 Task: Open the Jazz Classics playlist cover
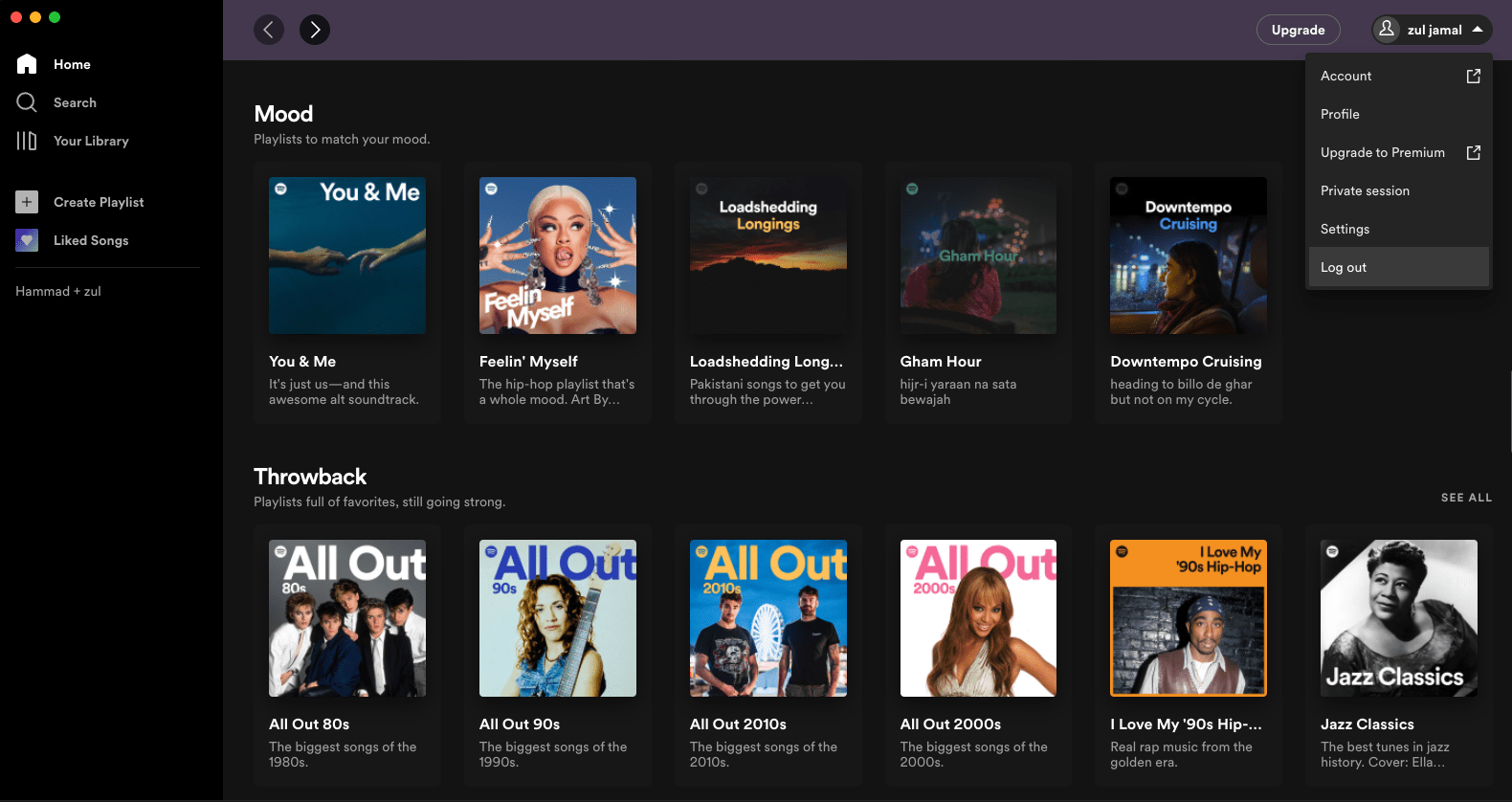(x=1399, y=618)
